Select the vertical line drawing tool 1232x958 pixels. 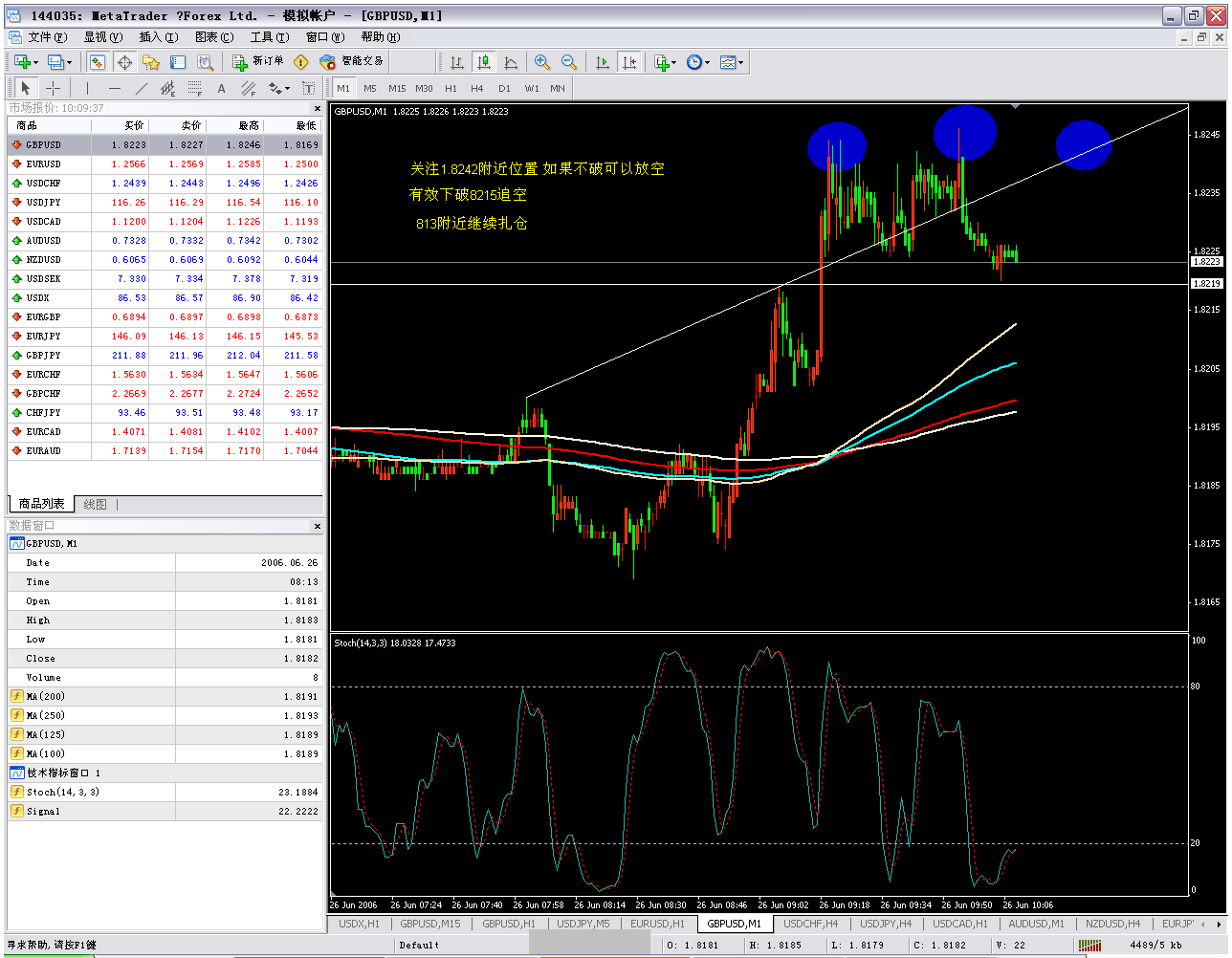click(x=87, y=88)
